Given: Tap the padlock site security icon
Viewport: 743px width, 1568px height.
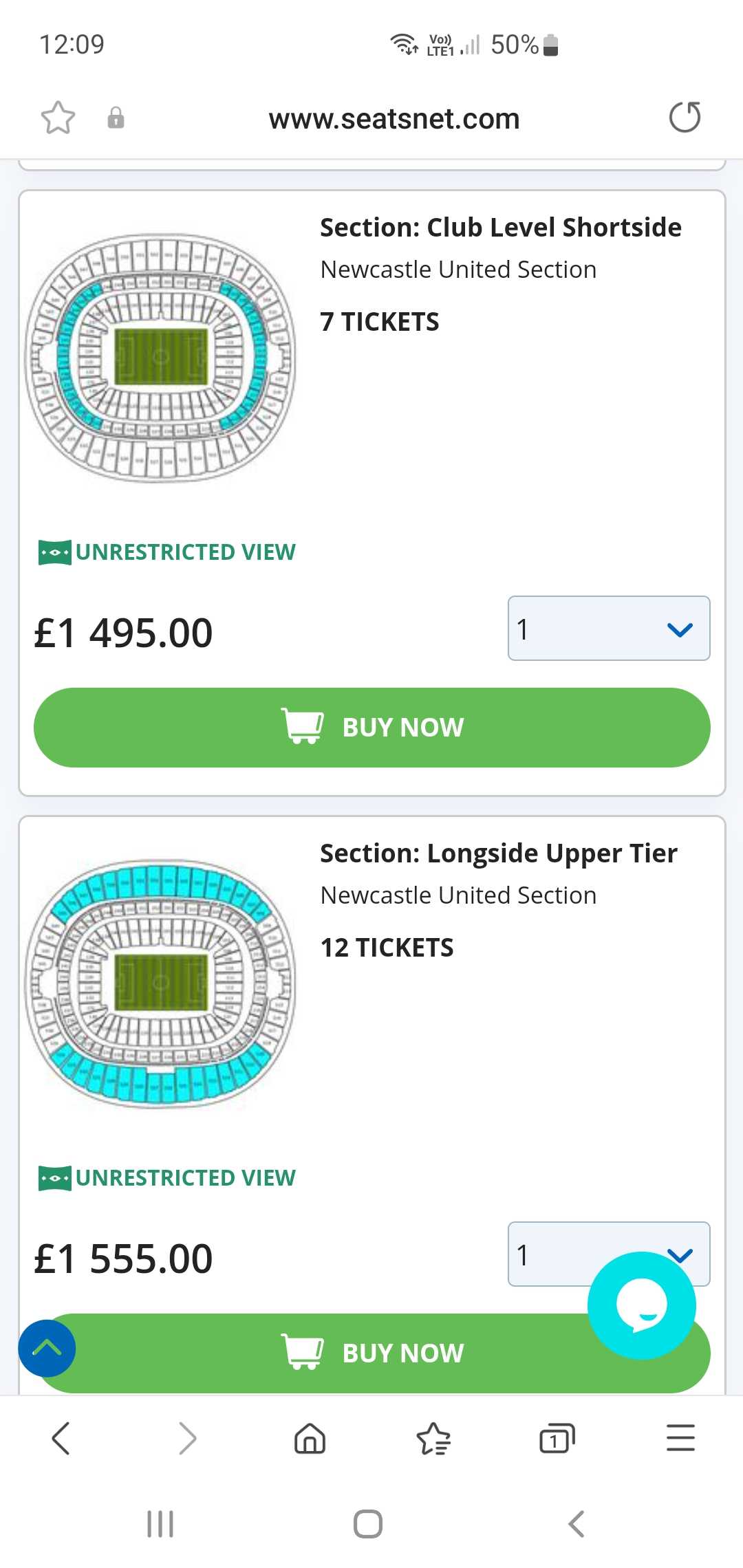Looking at the screenshot, I should [x=116, y=118].
